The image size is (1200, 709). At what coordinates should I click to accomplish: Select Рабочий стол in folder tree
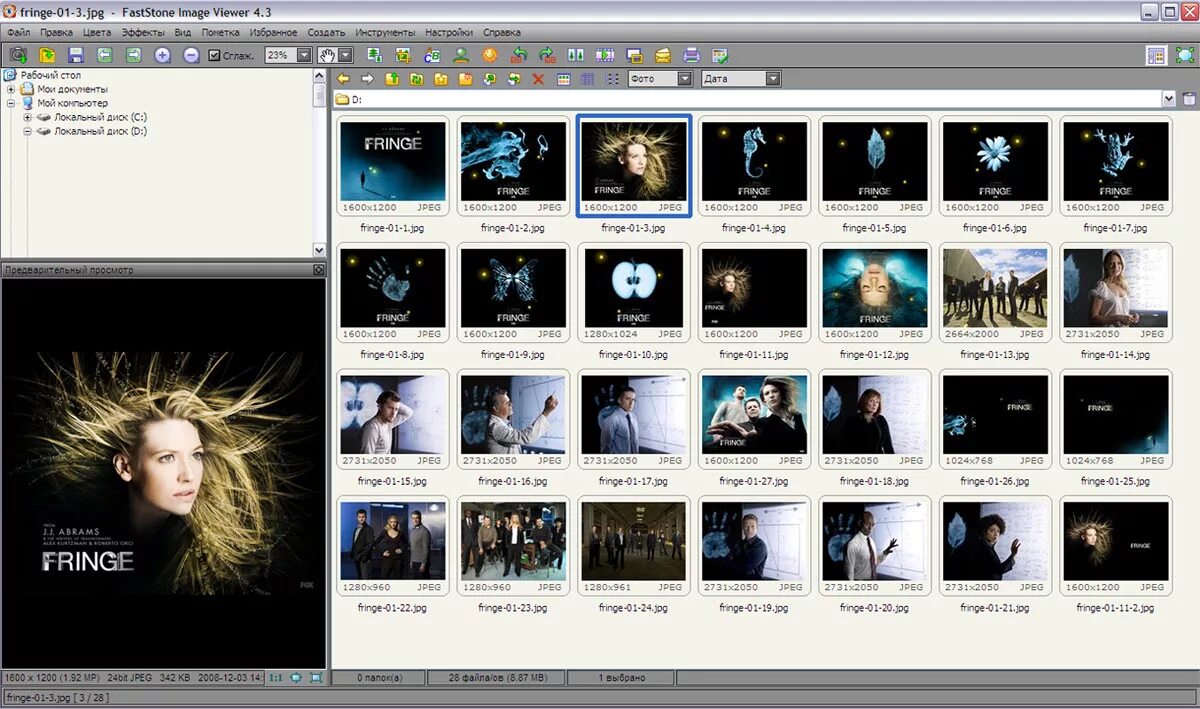pos(50,75)
